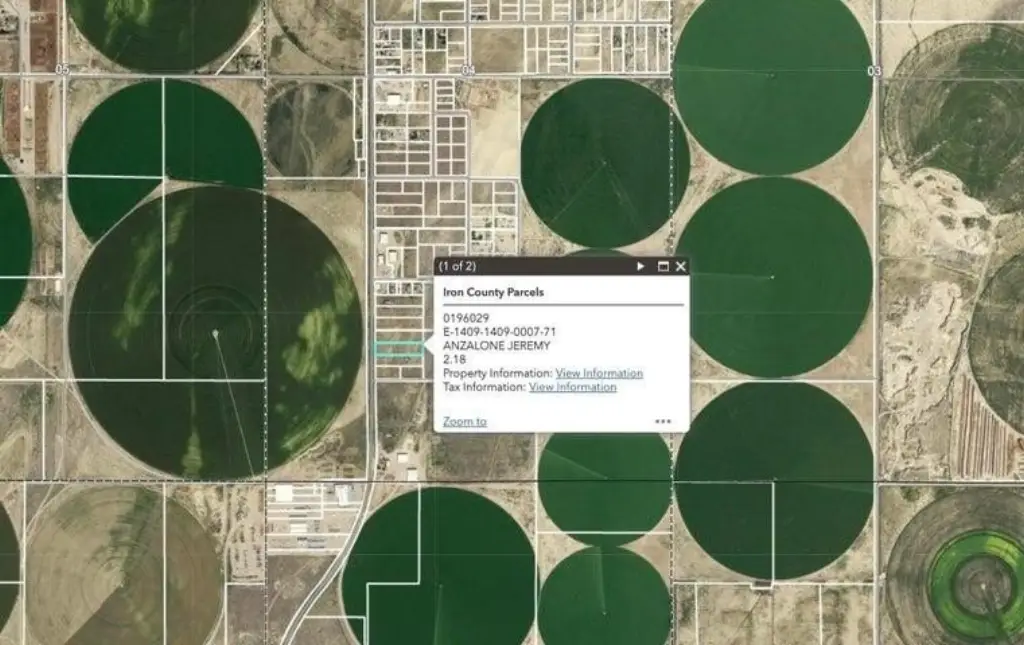The width and height of the screenshot is (1024, 645).
Task: Select the cyan highlighted parcel on map
Action: [397, 349]
